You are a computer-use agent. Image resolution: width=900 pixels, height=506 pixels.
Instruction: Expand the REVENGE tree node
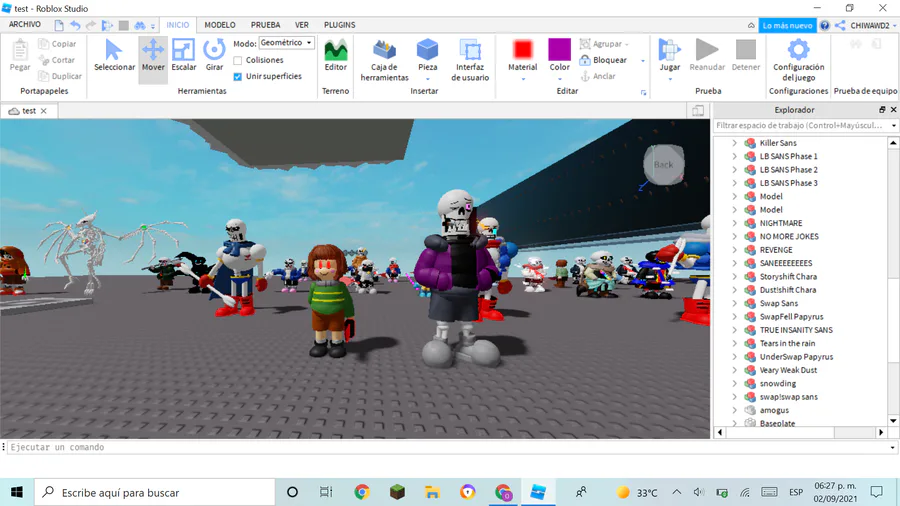pos(735,250)
